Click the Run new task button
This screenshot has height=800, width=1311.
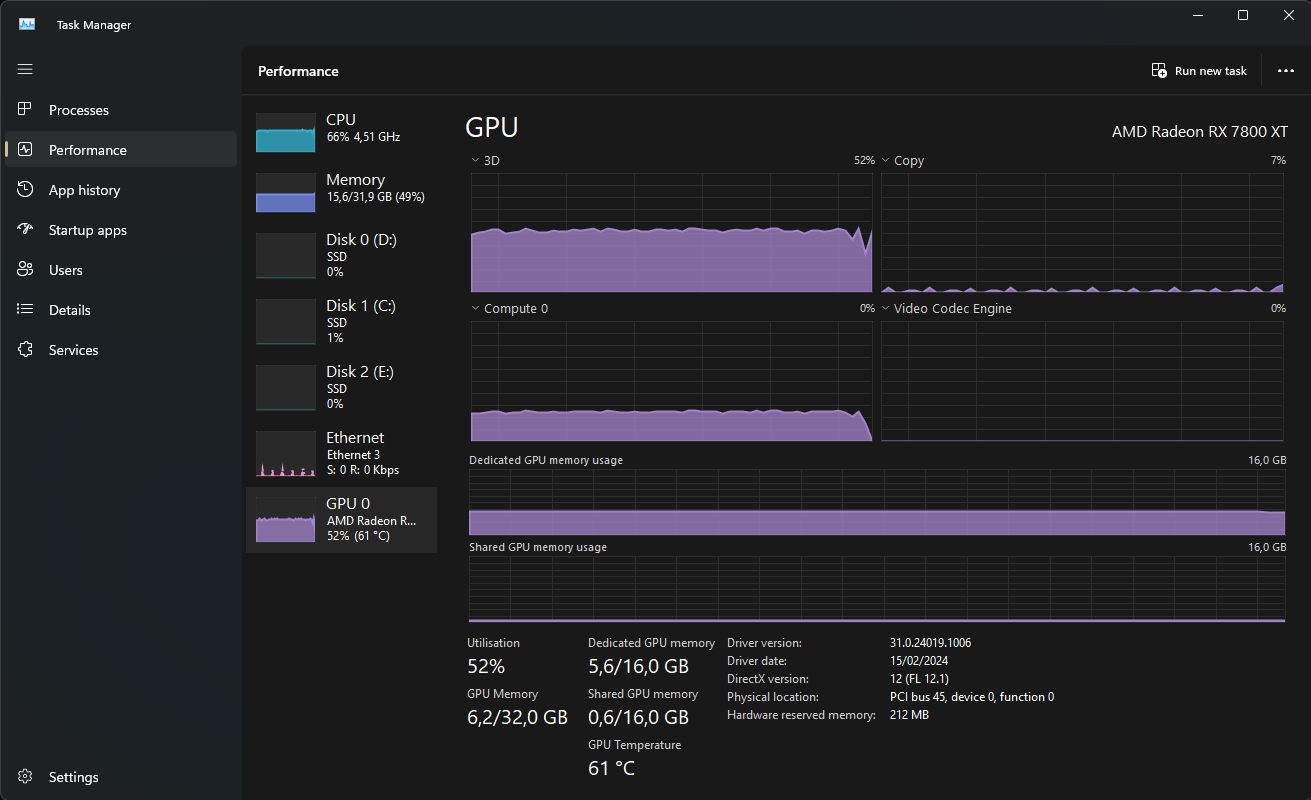[1199, 71]
